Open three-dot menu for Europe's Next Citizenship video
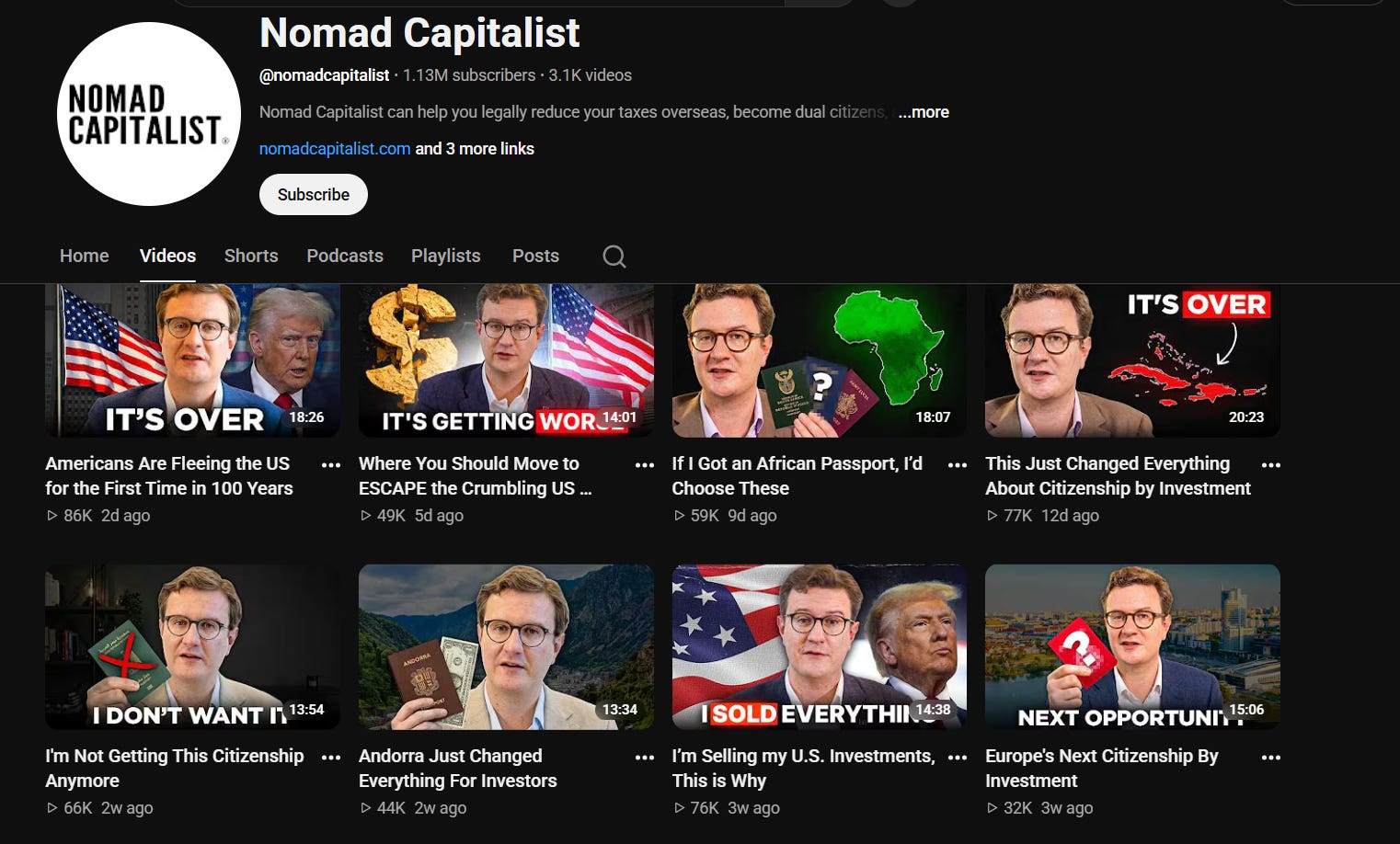Image resolution: width=1400 pixels, height=844 pixels. (1271, 758)
